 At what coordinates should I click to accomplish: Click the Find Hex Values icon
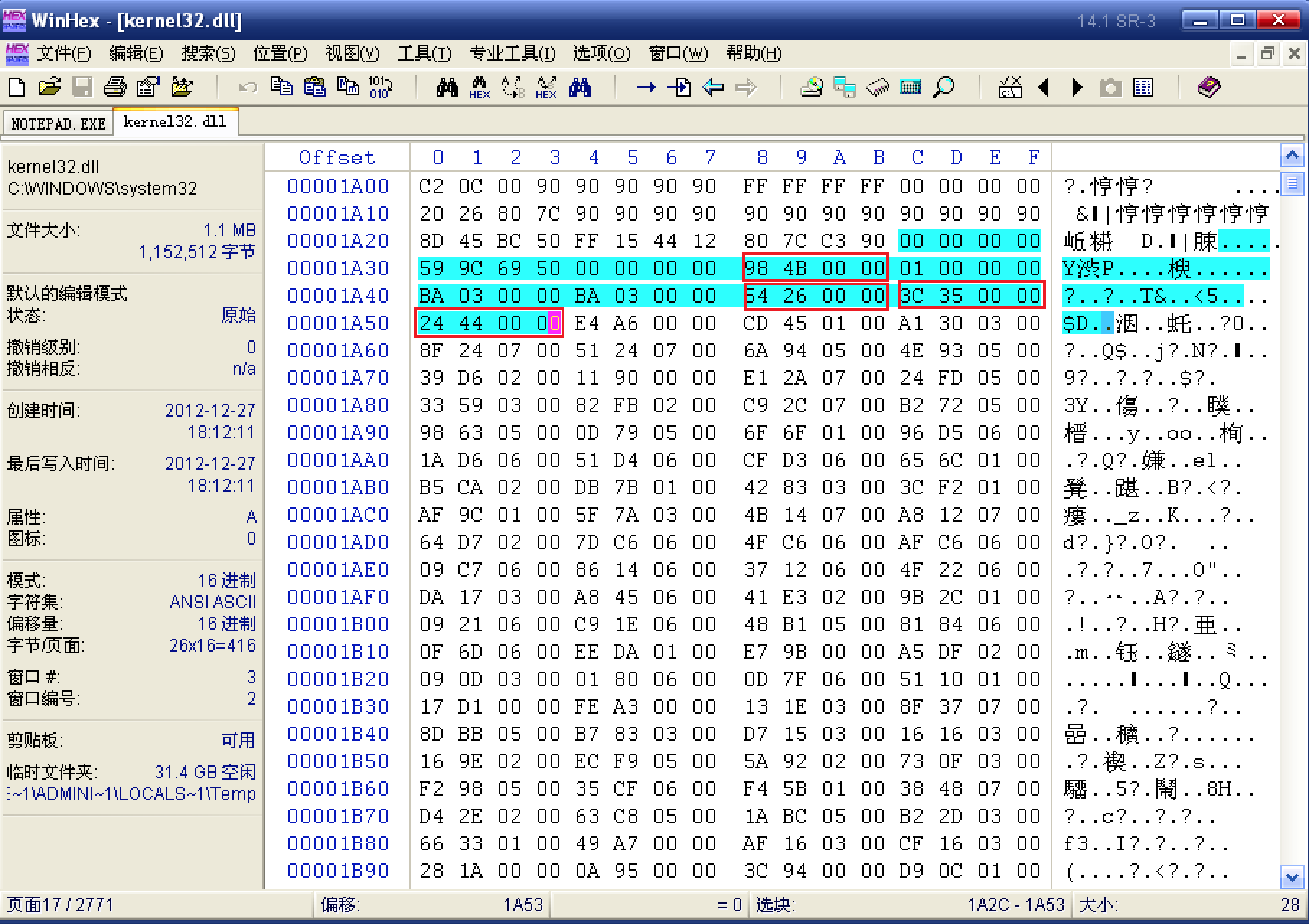pos(479,87)
